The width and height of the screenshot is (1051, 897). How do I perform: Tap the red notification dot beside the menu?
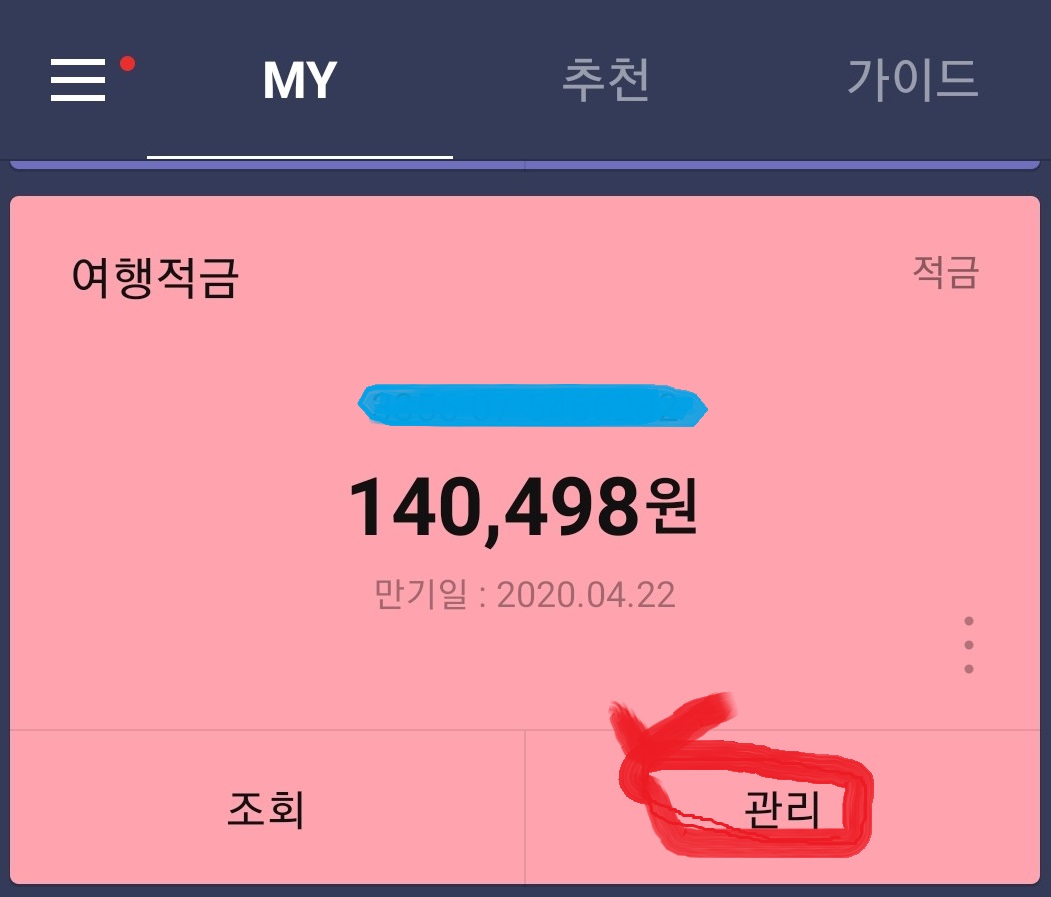coord(127,64)
